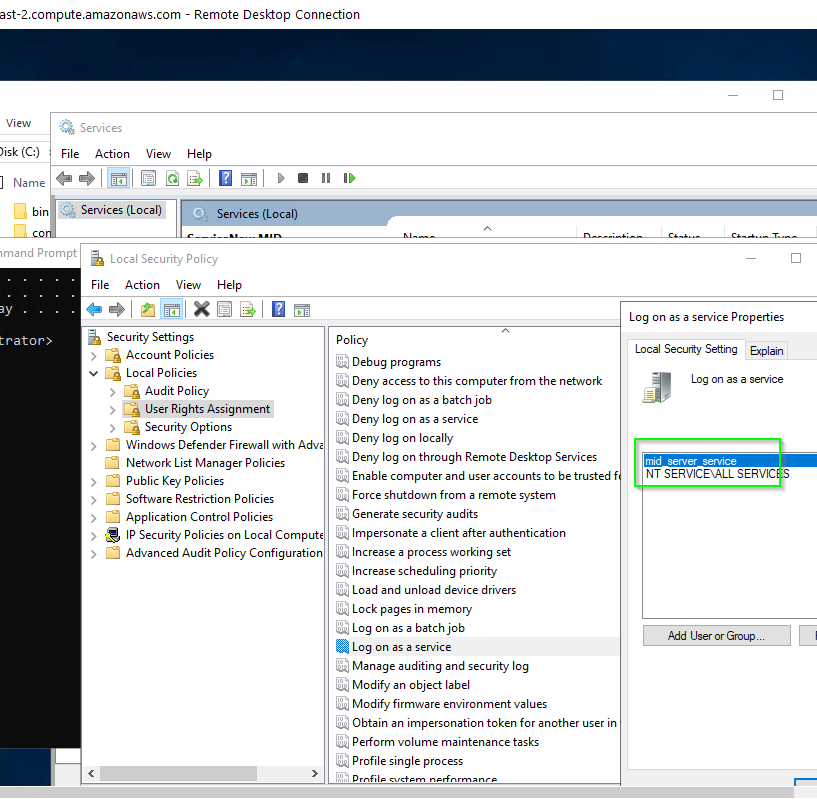
Task: Open View menu in Local Security Policy
Action: click(x=188, y=285)
